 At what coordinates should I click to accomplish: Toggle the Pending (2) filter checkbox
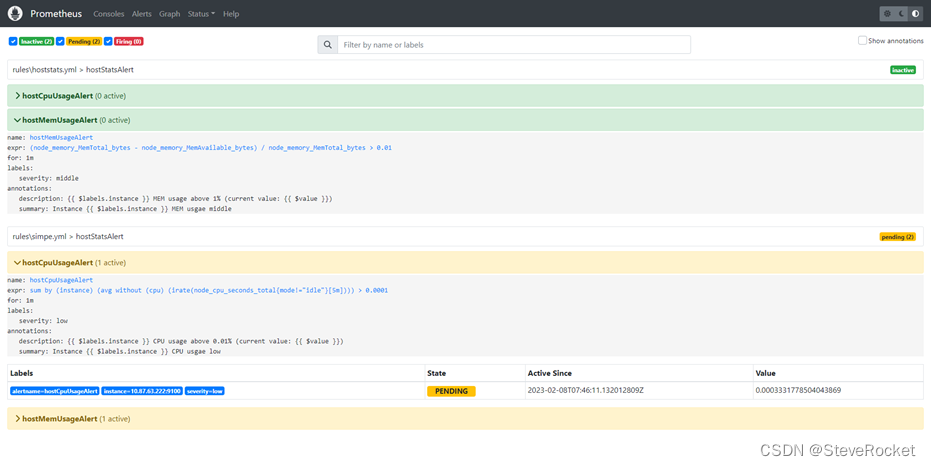tap(60, 42)
